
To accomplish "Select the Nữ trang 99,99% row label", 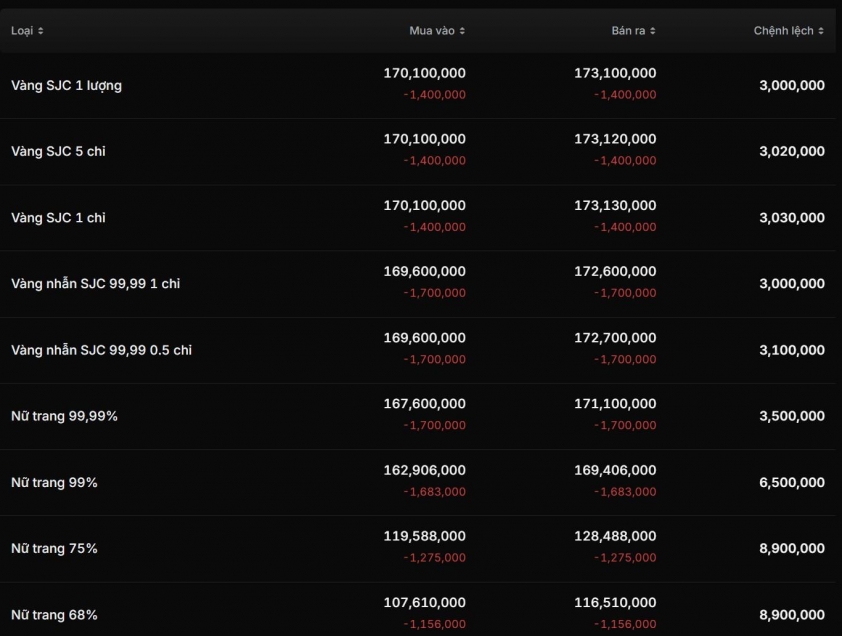I will pos(64,416).
